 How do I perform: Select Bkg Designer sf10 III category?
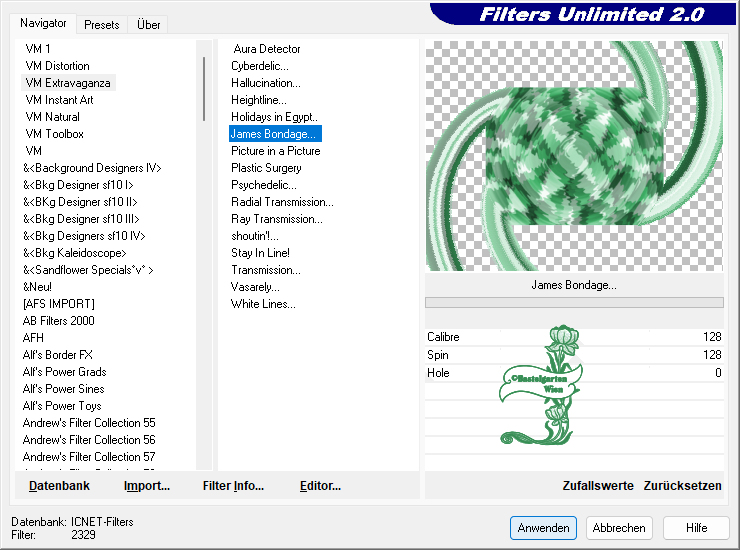point(81,219)
